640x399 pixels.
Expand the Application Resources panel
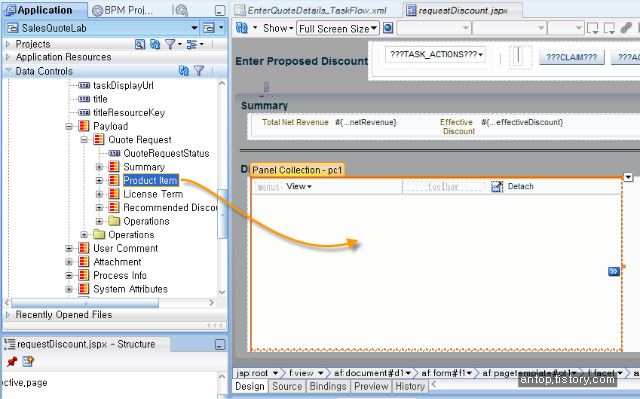[8, 57]
